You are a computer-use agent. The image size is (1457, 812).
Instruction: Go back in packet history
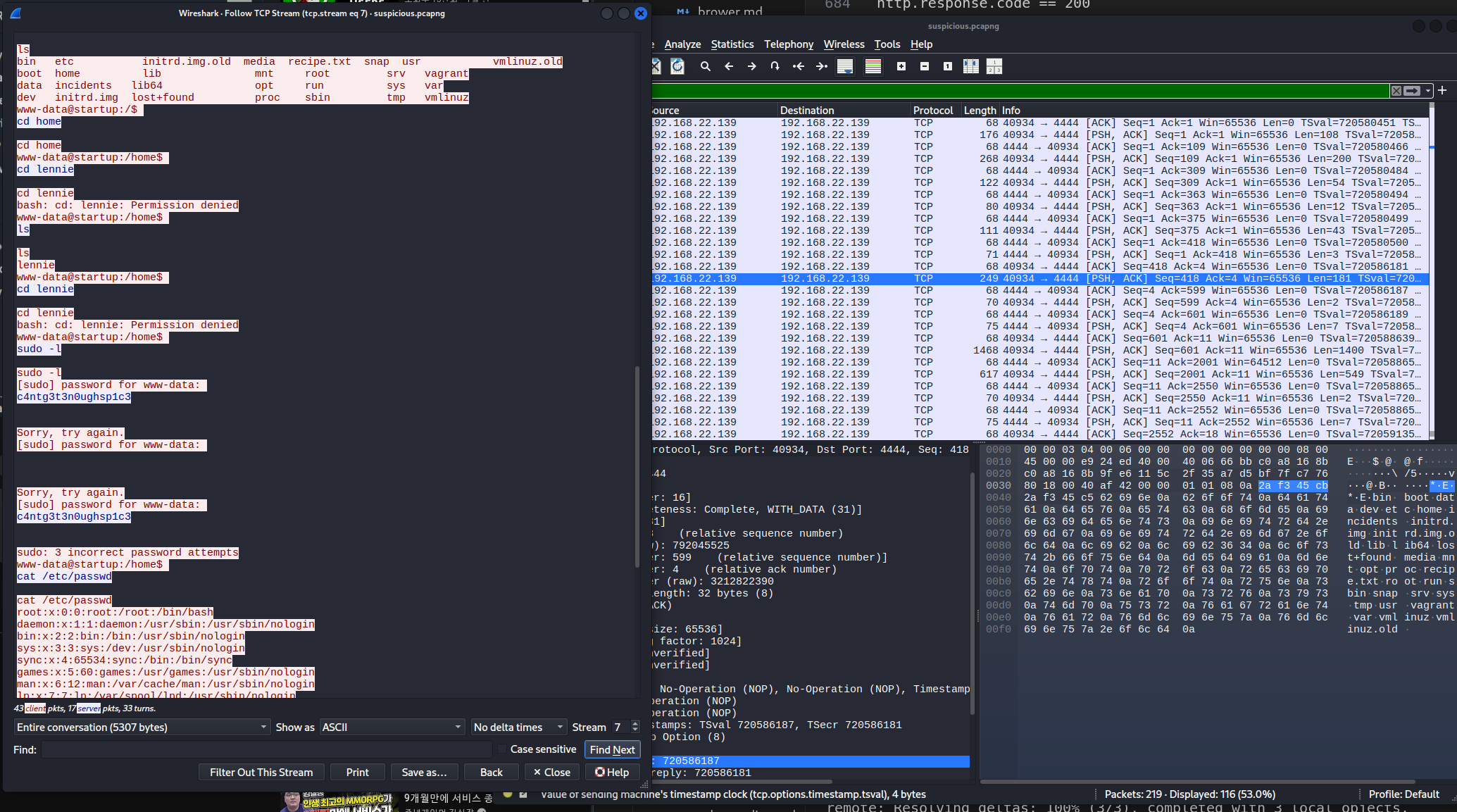(x=729, y=66)
